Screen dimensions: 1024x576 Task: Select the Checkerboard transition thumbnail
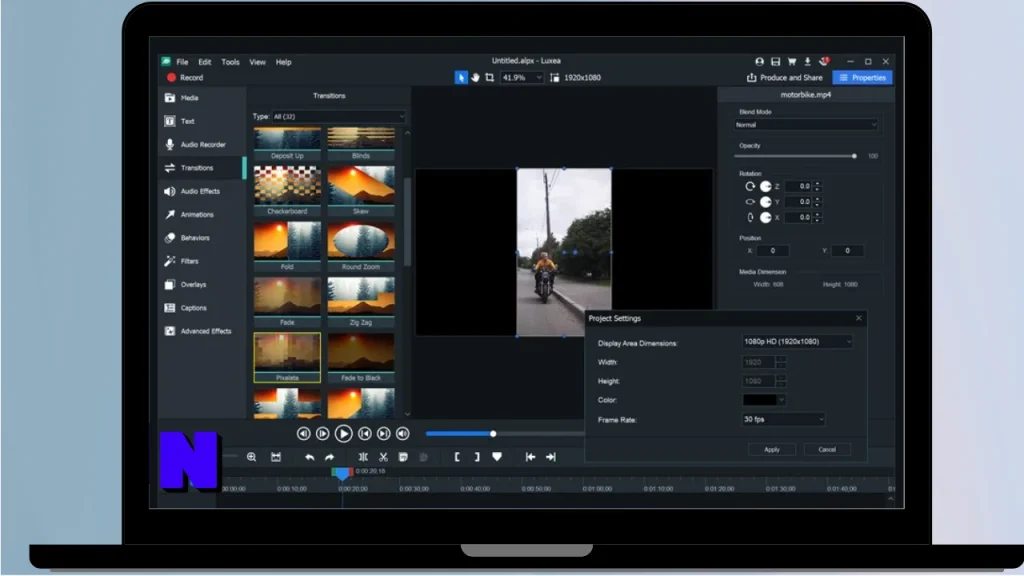pos(287,191)
